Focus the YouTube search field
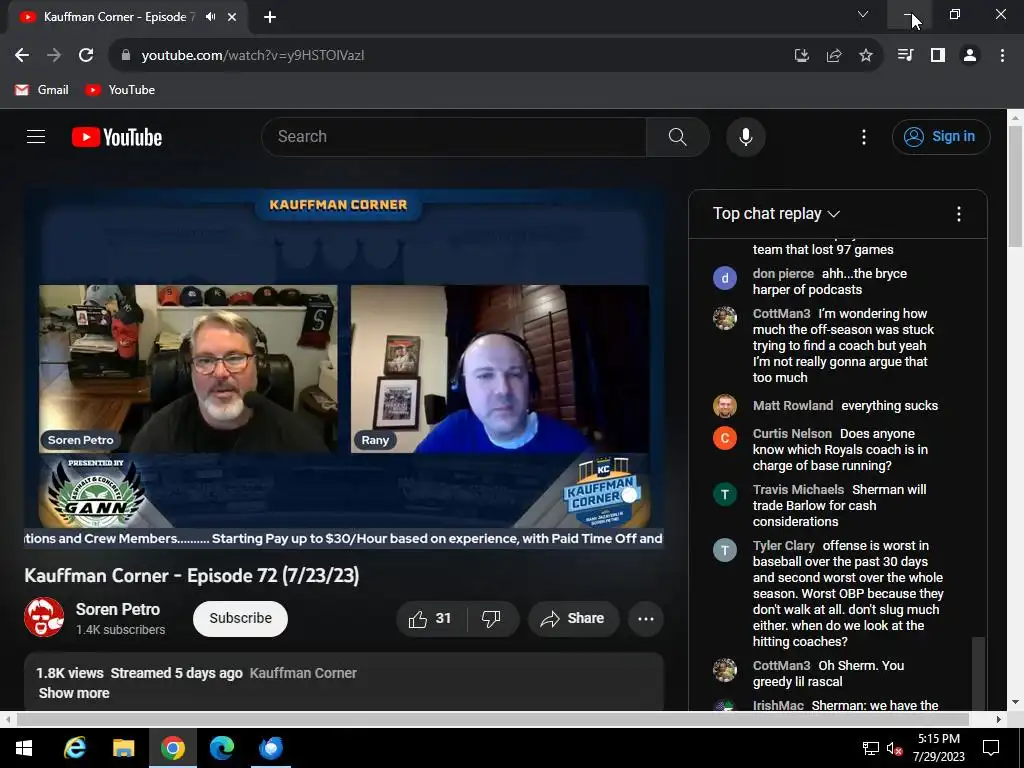This screenshot has width=1024, height=768. (454, 136)
